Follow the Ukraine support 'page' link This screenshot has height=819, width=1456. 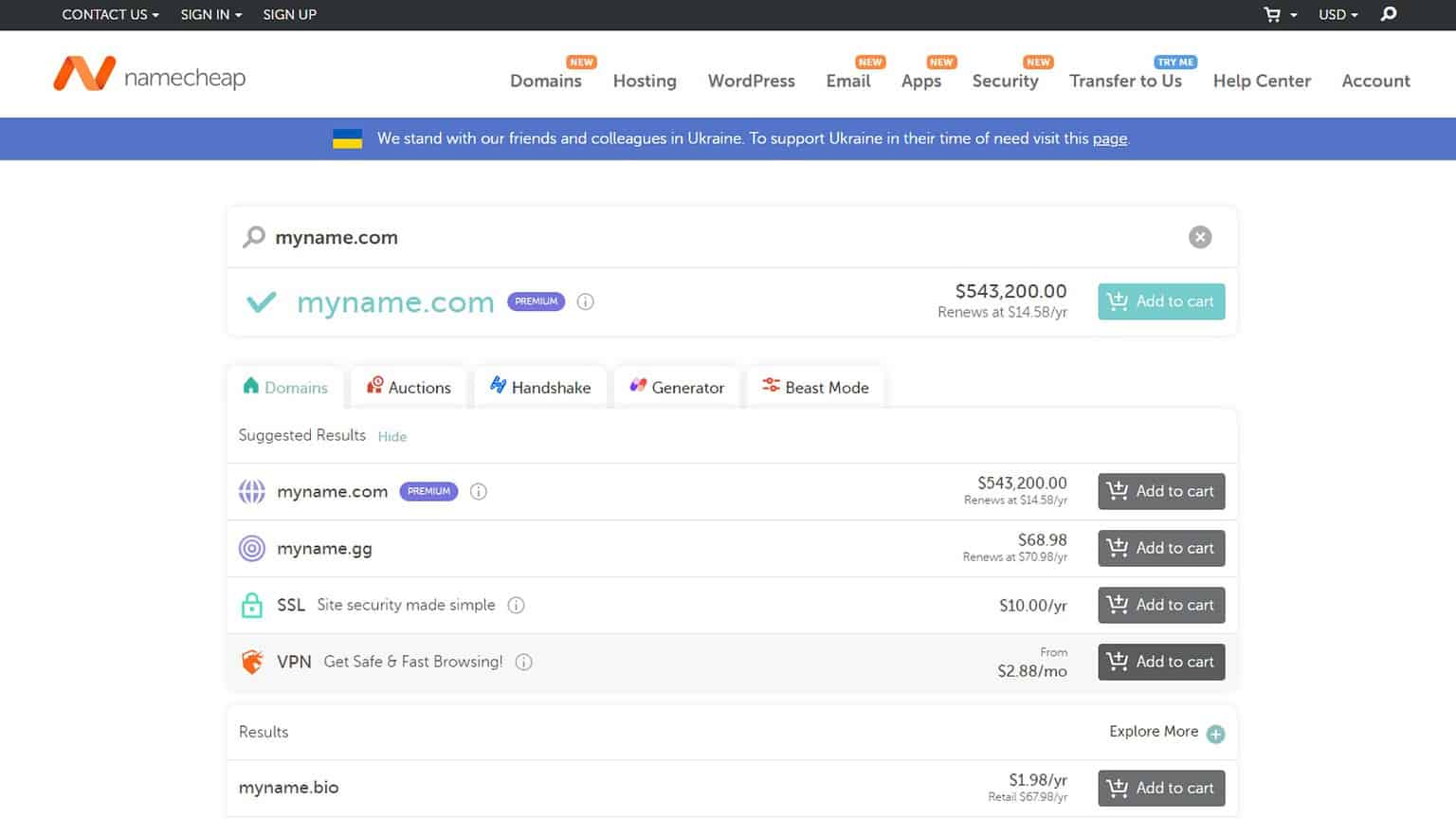click(1109, 138)
